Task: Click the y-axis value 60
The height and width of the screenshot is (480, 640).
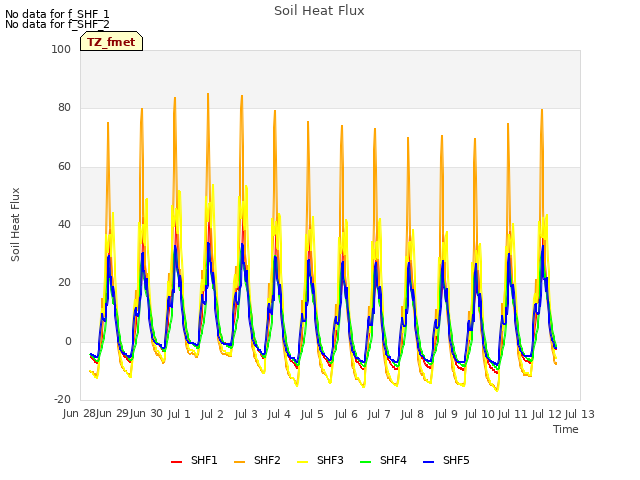Action: point(64,166)
